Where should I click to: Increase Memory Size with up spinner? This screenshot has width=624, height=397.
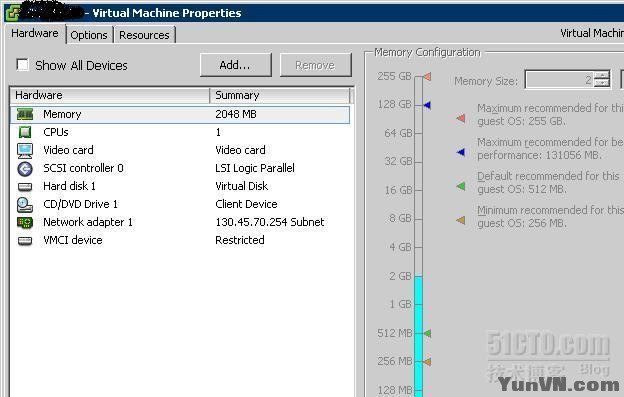click(x=601, y=75)
